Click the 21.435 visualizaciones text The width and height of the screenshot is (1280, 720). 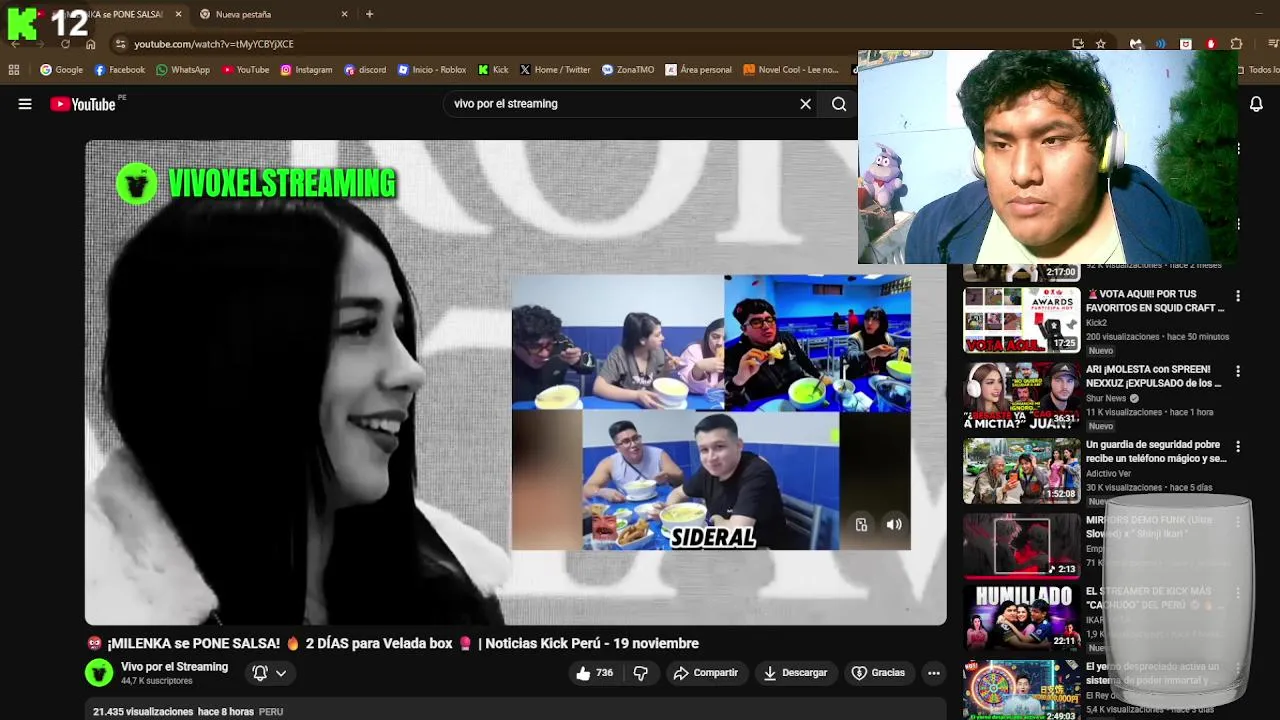pos(143,712)
